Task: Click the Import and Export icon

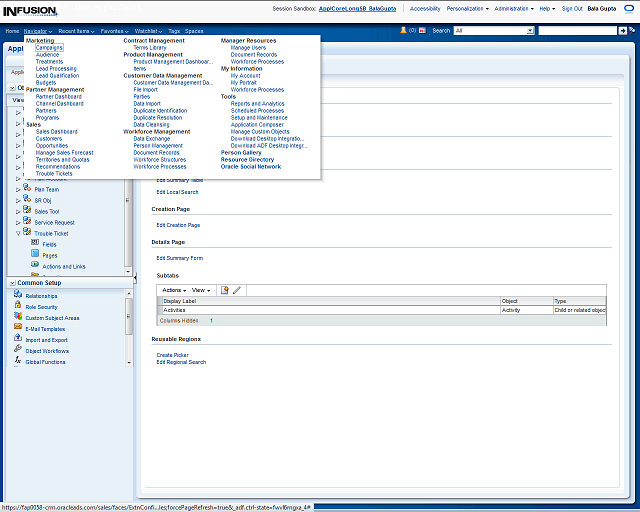Action: tap(18, 339)
